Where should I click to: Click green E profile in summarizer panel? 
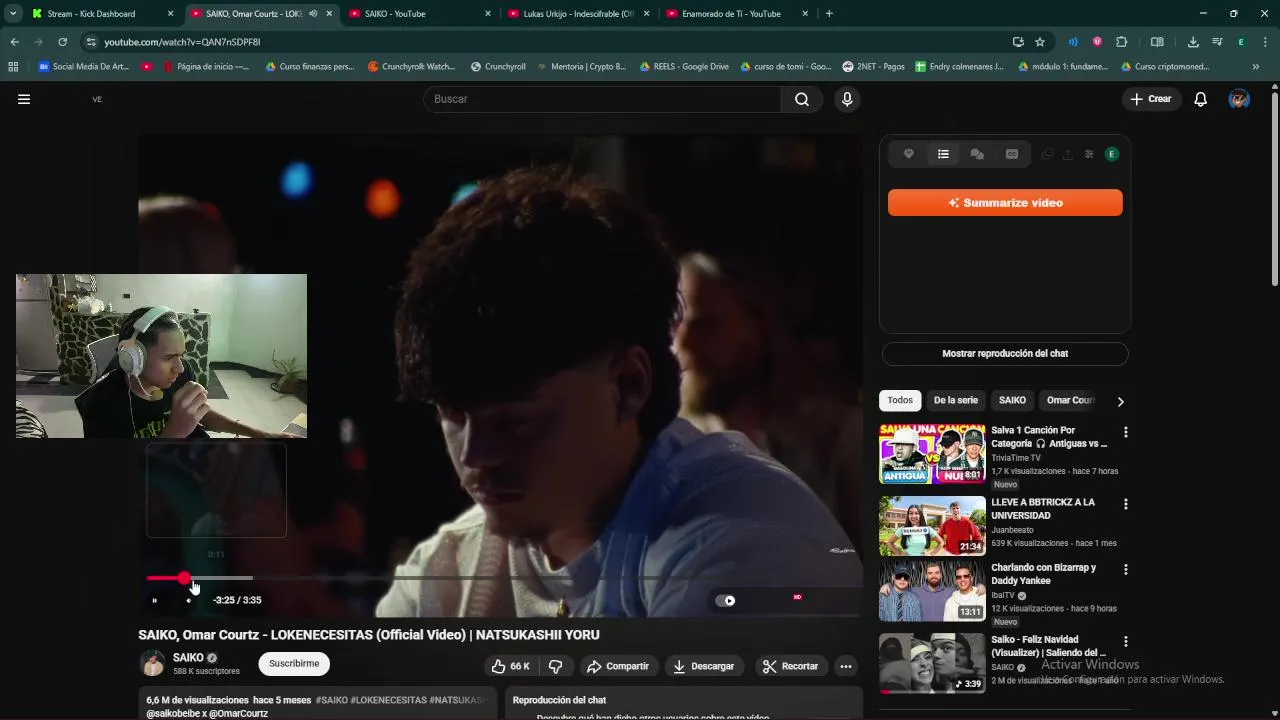(1112, 154)
